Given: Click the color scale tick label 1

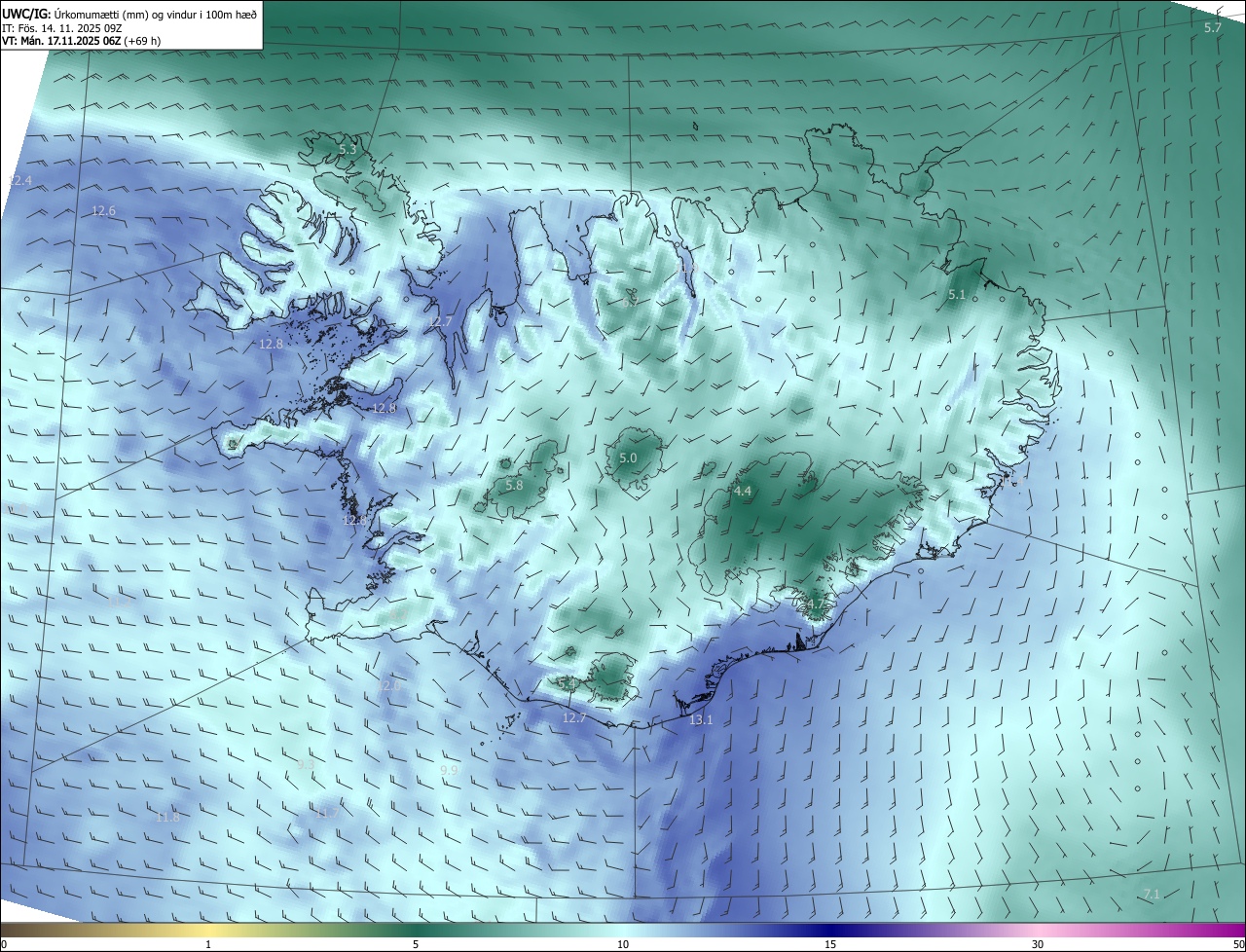Looking at the screenshot, I should point(208,945).
